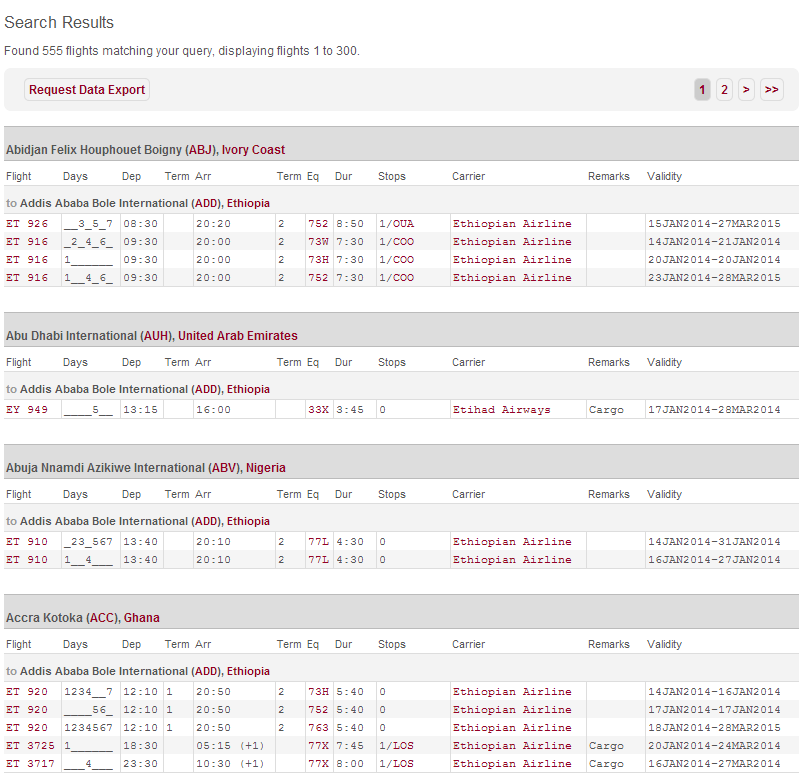Viewport: 802px width, 780px height.
Task: Click the Request Data Export button
Action: 86,89
